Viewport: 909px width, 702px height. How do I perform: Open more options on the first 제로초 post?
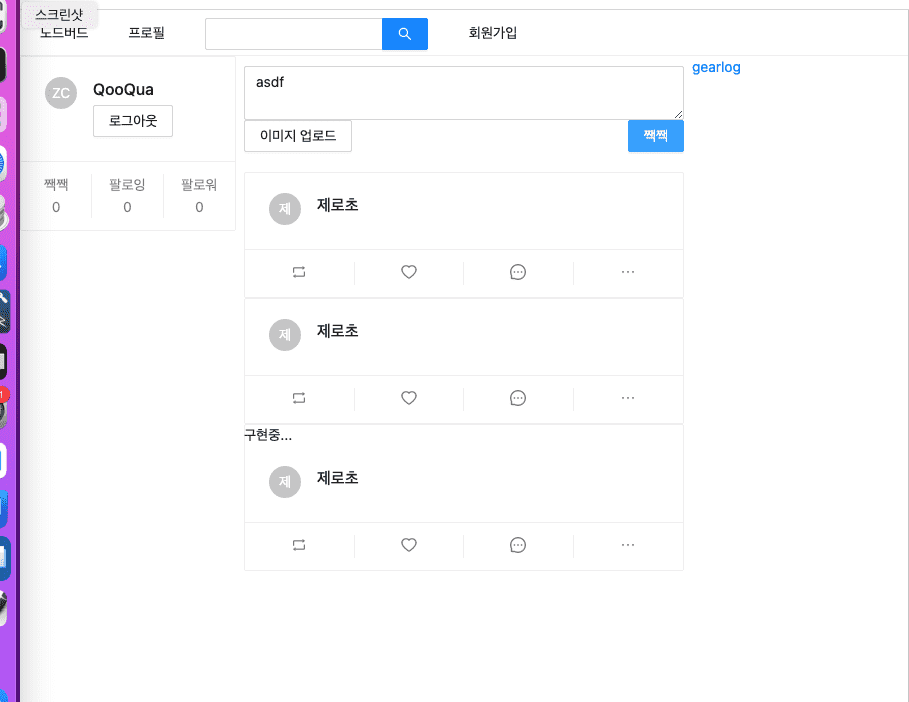coord(628,272)
